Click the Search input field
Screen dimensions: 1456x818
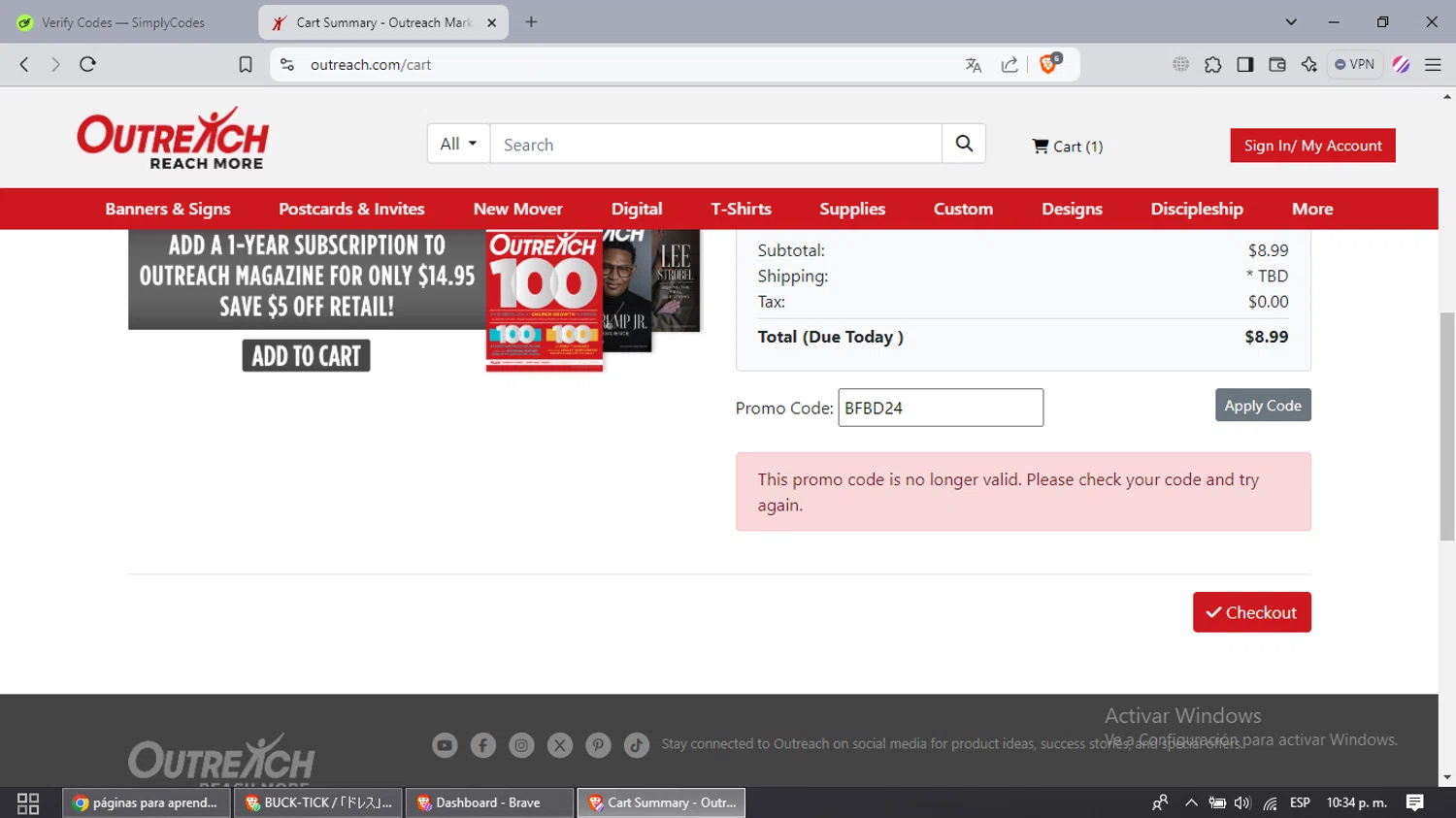pos(716,144)
